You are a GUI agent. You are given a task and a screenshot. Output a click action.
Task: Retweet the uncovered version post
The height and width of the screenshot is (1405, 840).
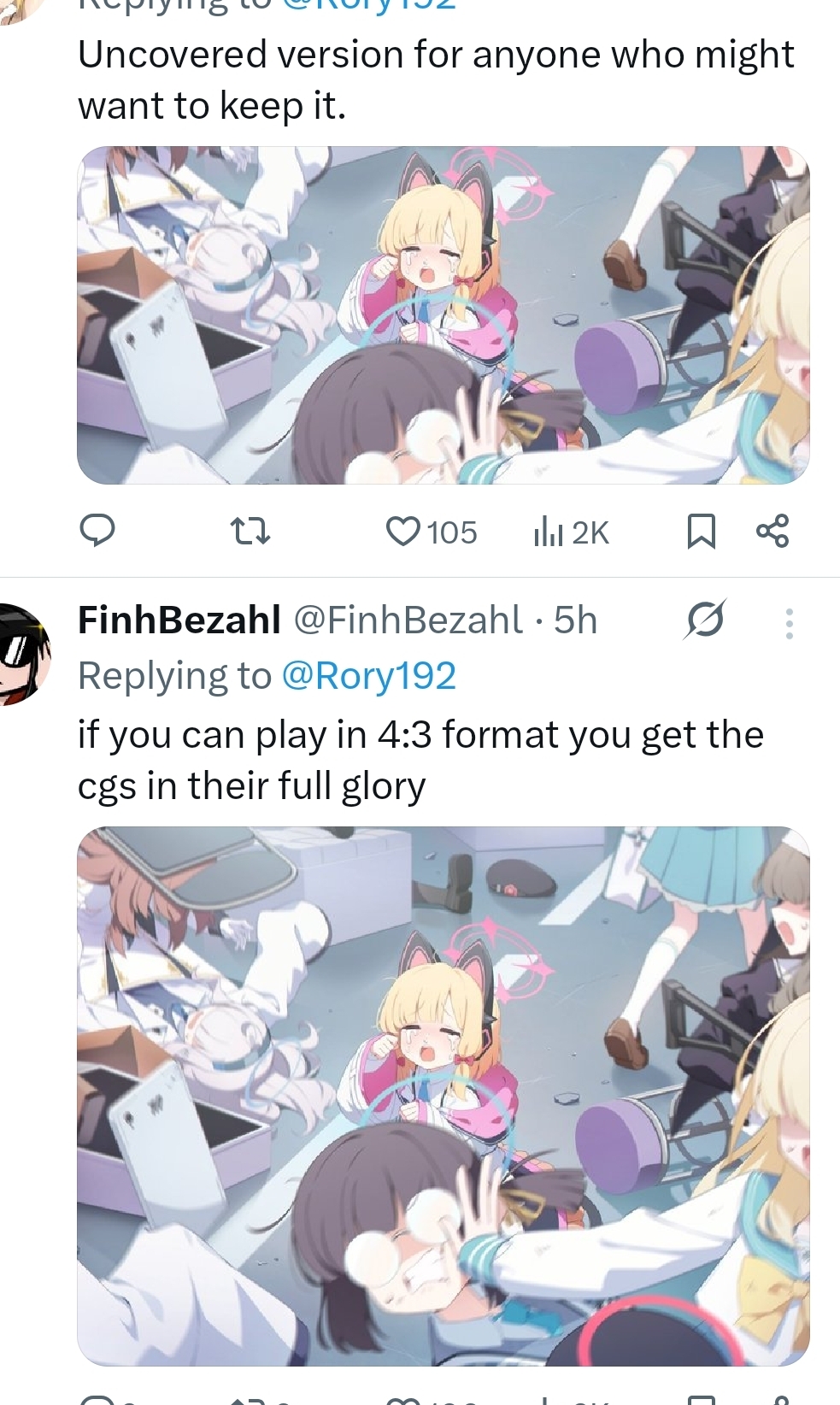tap(252, 532)
